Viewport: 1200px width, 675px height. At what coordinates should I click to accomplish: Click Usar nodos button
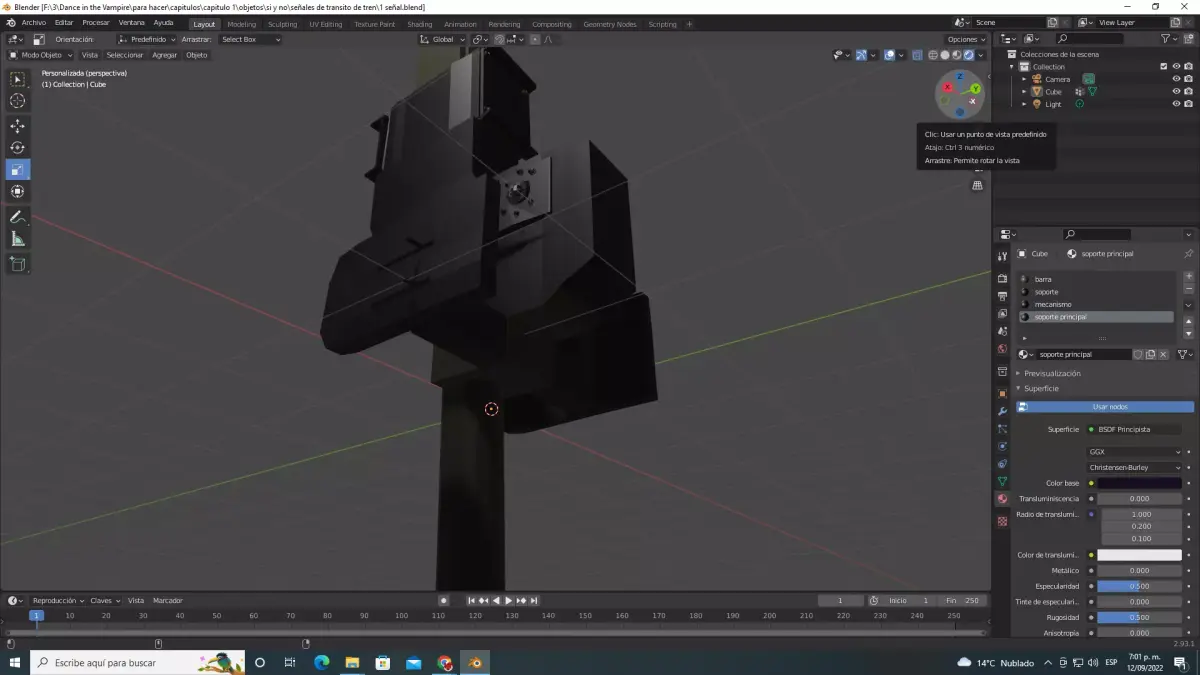click(x=1105, y=407)
